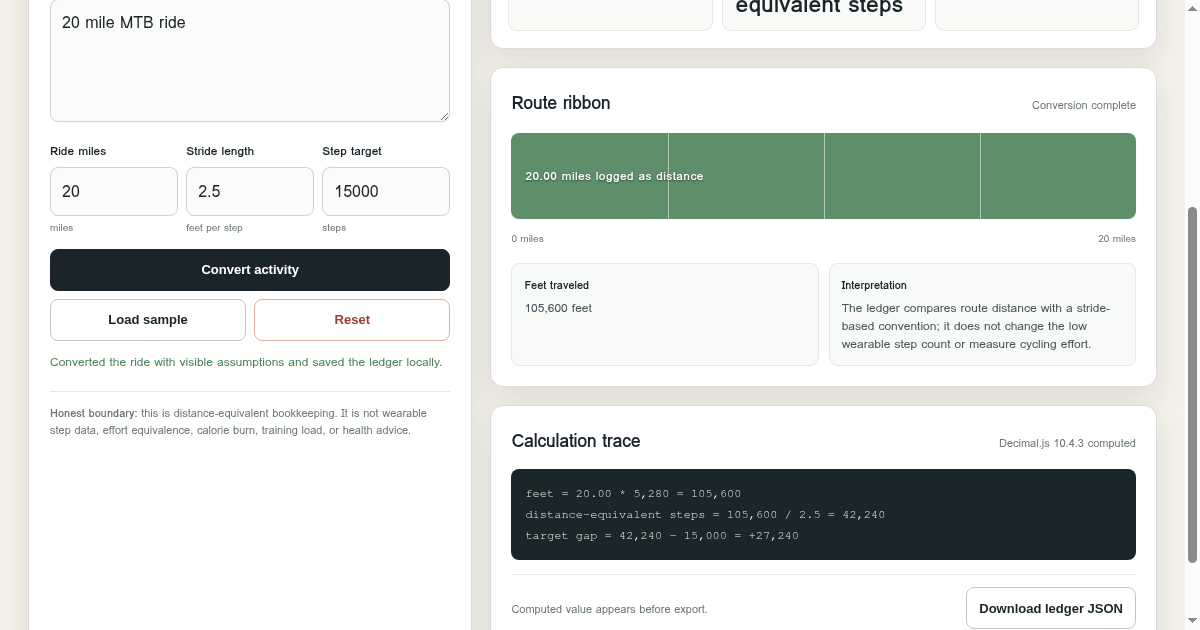Viewport: 1200px width, 630px height.
Task: Select the '105,600 feet' value
Action: 558,308
